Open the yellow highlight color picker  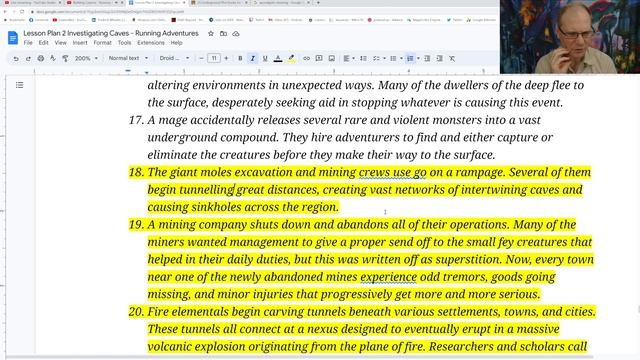[x=291, y=59]
